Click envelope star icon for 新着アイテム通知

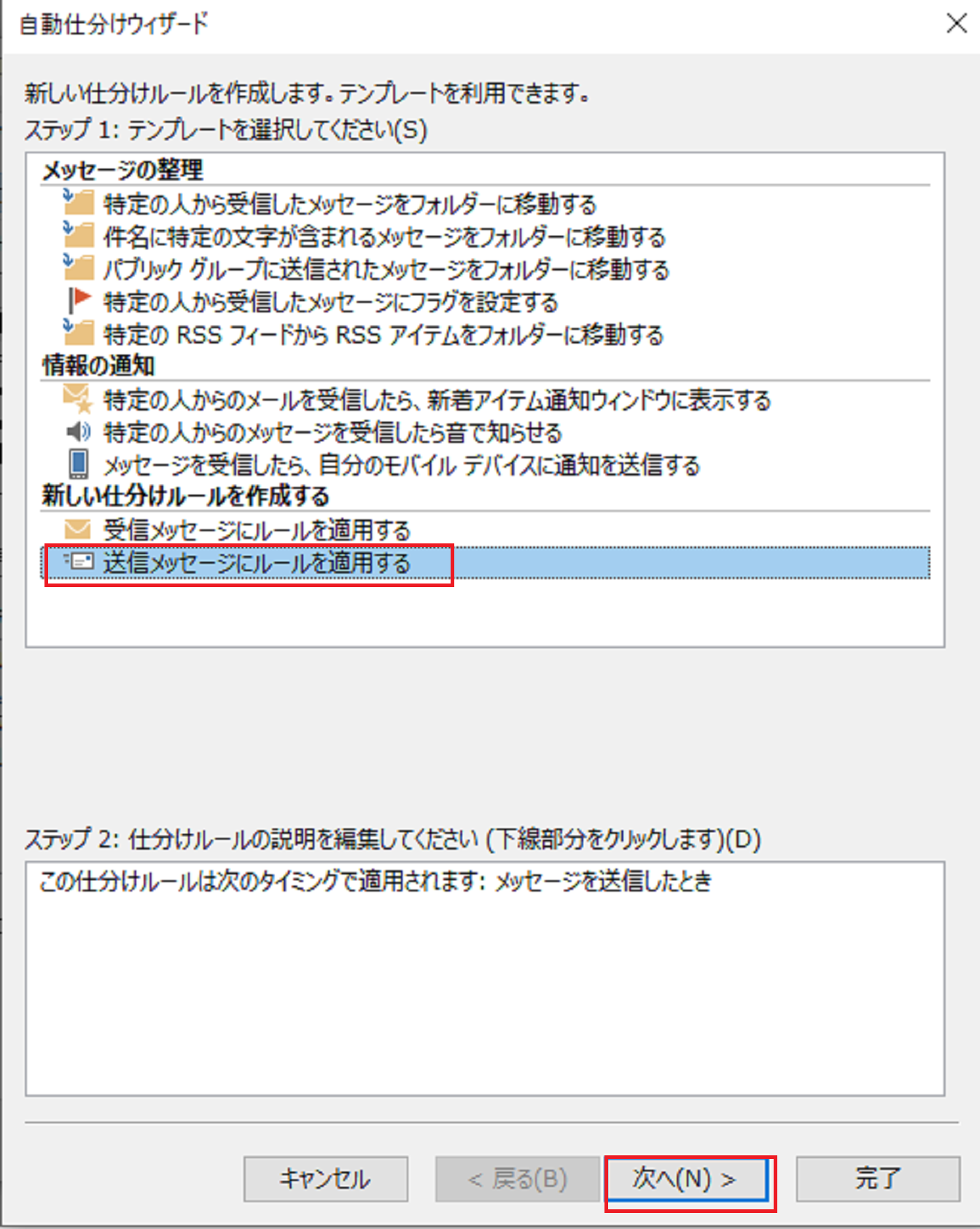(78, 399)
